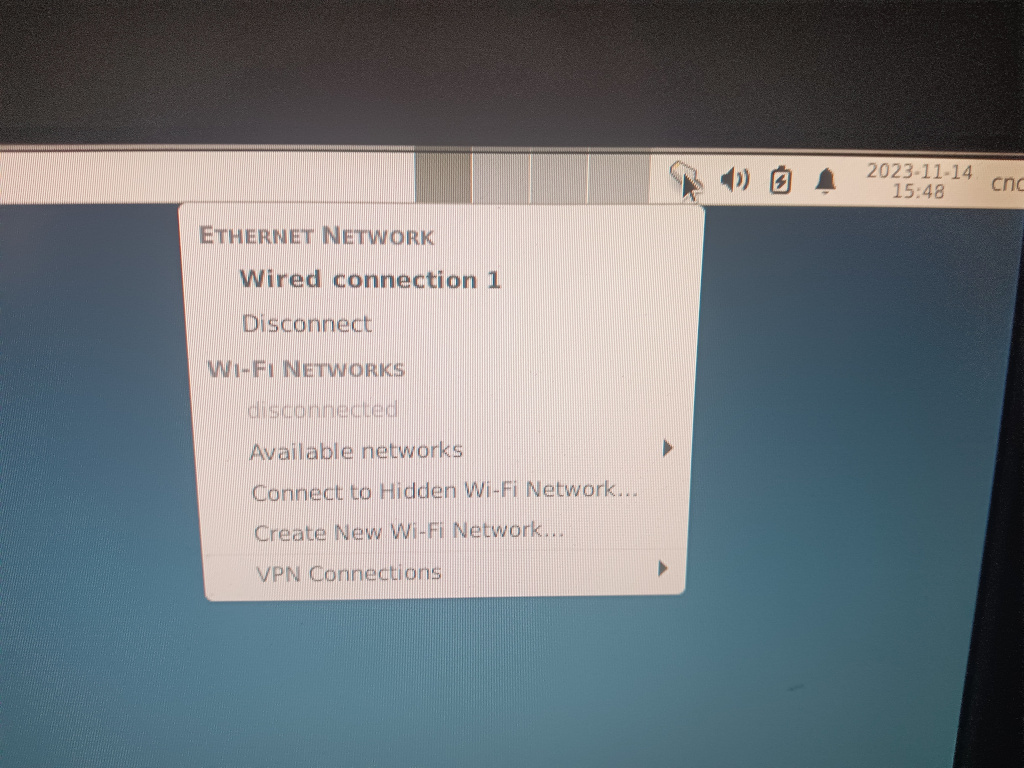Expand arrow next to VPN Connections
Screen dimensions: 1024x768
click(x=663, y=568)
